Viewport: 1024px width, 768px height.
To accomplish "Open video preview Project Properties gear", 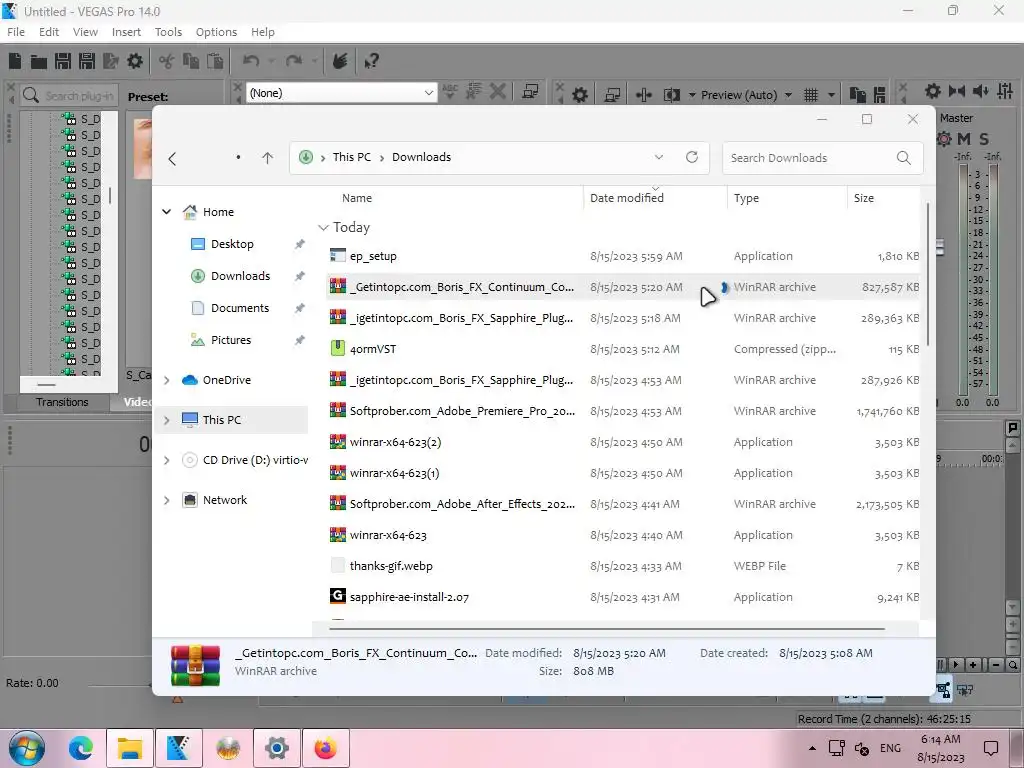I will (579, 95).
